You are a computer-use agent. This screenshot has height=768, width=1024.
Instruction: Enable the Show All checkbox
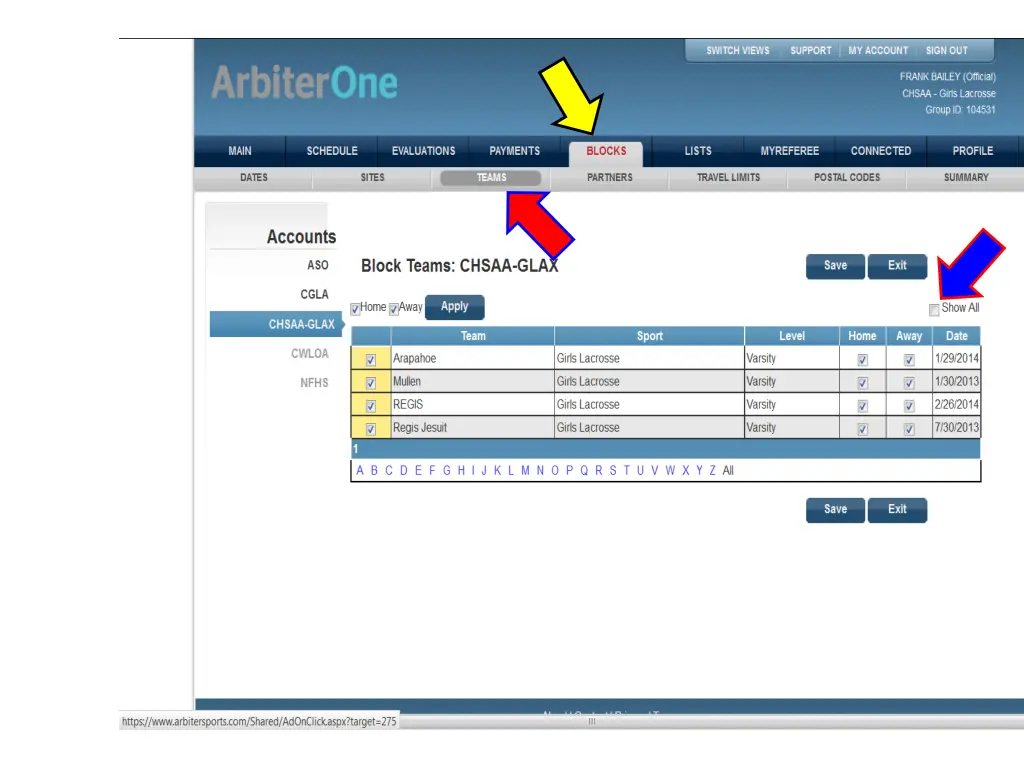935,310
